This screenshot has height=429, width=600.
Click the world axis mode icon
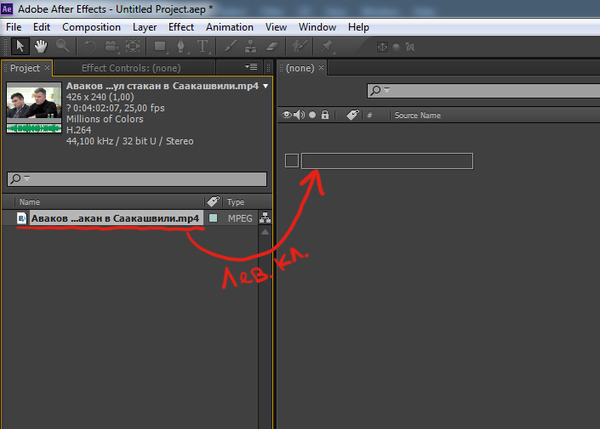(x=396, y=47)
